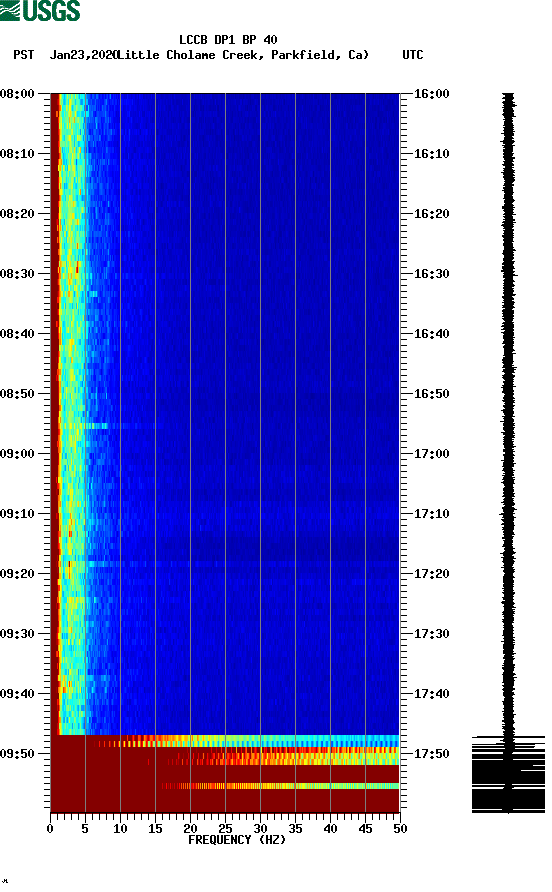Click the 15 Hz frequency axis label
The height and width of the screenshot is (892, 552).
pyautogui.click(x=155, y=829)
